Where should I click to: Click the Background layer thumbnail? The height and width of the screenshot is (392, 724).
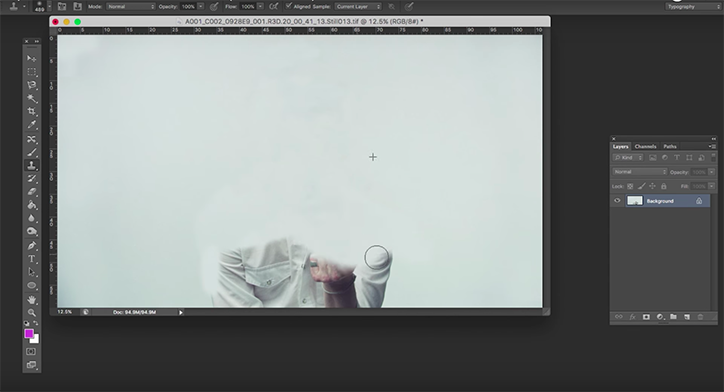tap(634, 201)
